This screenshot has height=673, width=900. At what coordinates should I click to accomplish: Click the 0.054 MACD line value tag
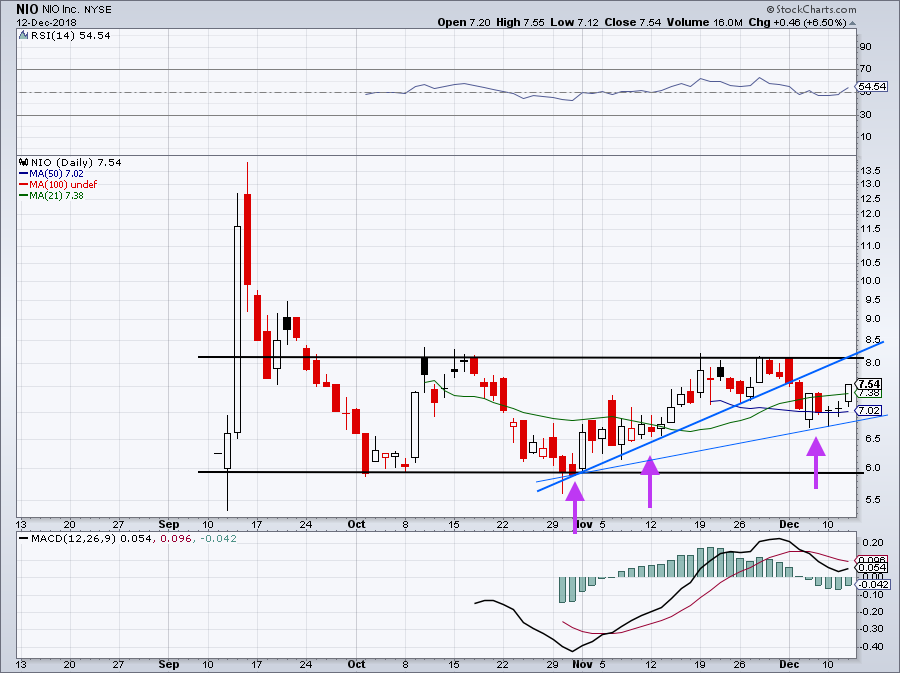[x=872, y=567]
